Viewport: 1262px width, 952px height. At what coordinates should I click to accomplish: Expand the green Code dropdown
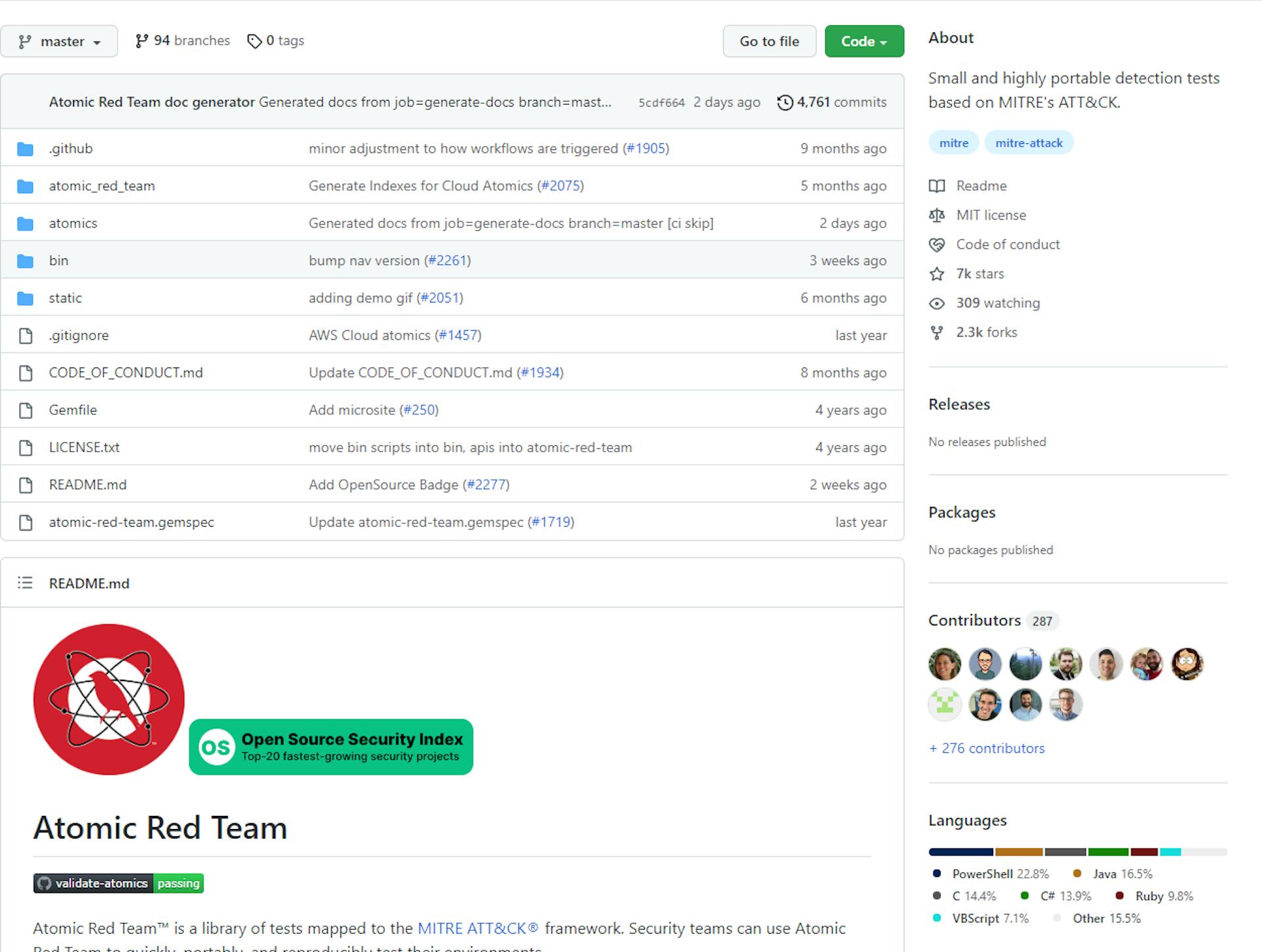pos(864,41)
